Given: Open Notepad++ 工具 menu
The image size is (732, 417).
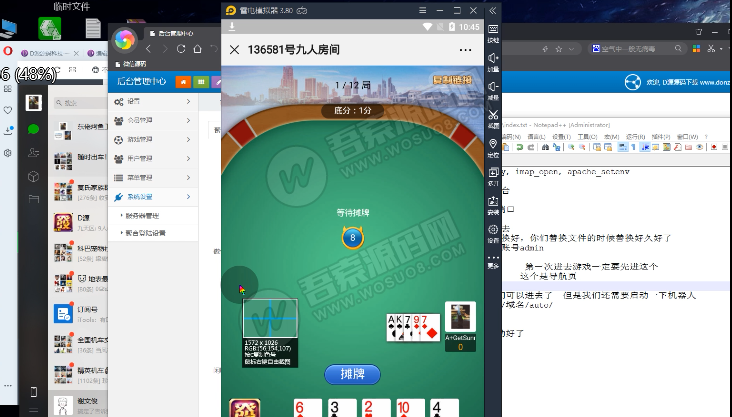Looking at the screenshot, I should coord(587,137).
